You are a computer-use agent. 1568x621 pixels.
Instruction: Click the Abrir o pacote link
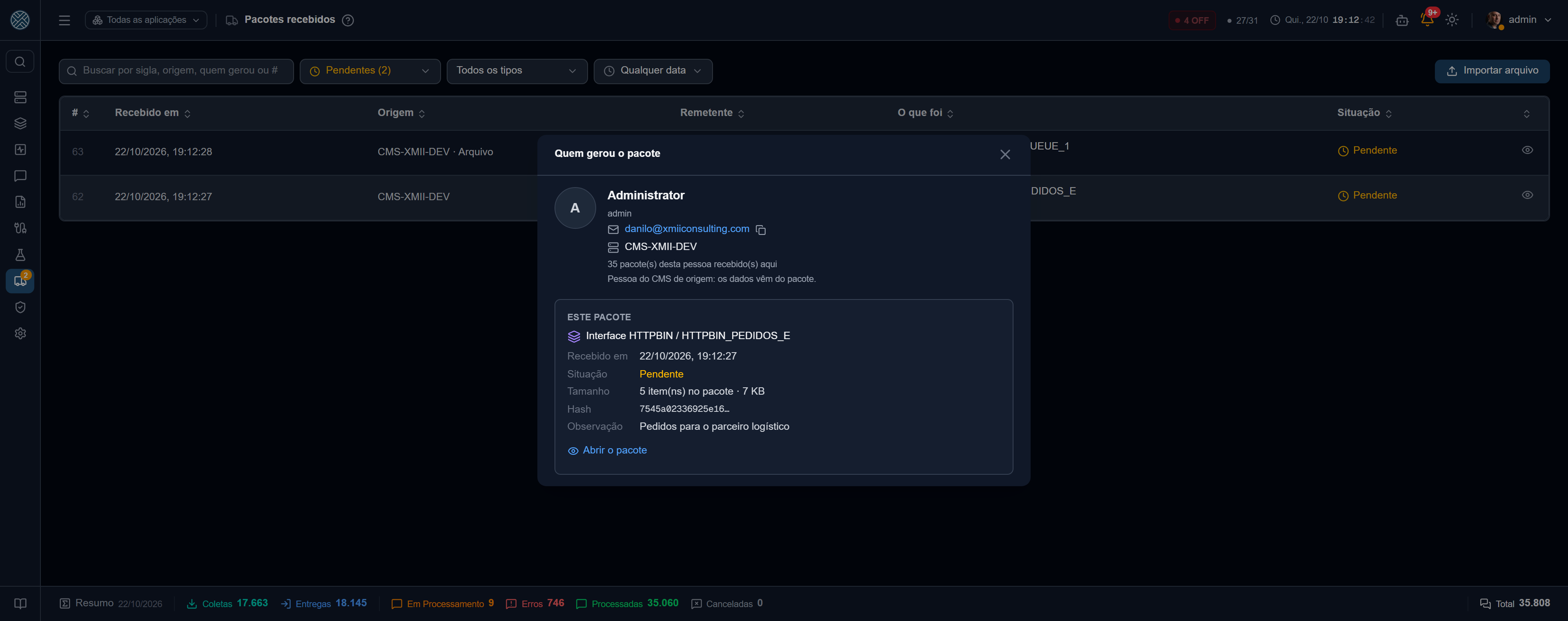coord(607,450)
